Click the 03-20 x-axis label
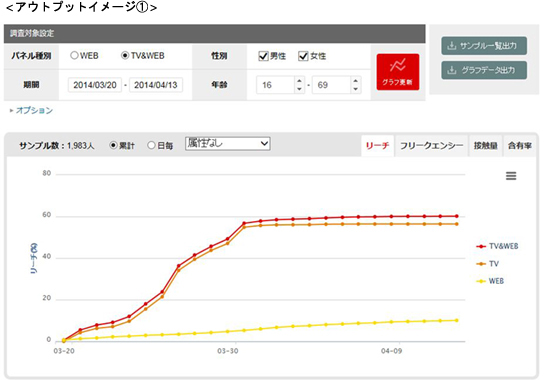550x380 pixels. point(64,351)
